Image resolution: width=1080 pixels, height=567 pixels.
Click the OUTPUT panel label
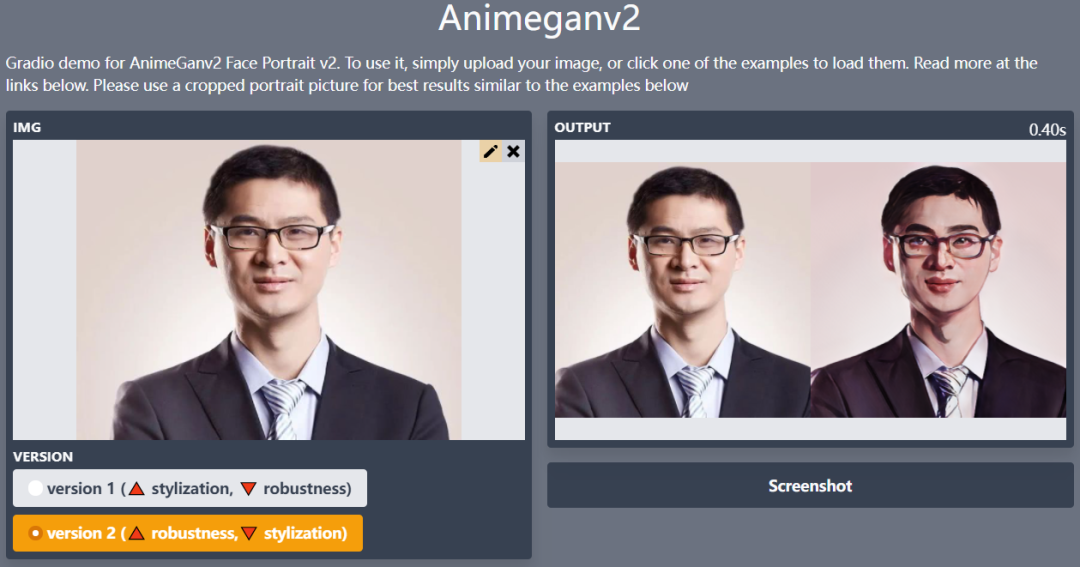click(x=582, y=127)
